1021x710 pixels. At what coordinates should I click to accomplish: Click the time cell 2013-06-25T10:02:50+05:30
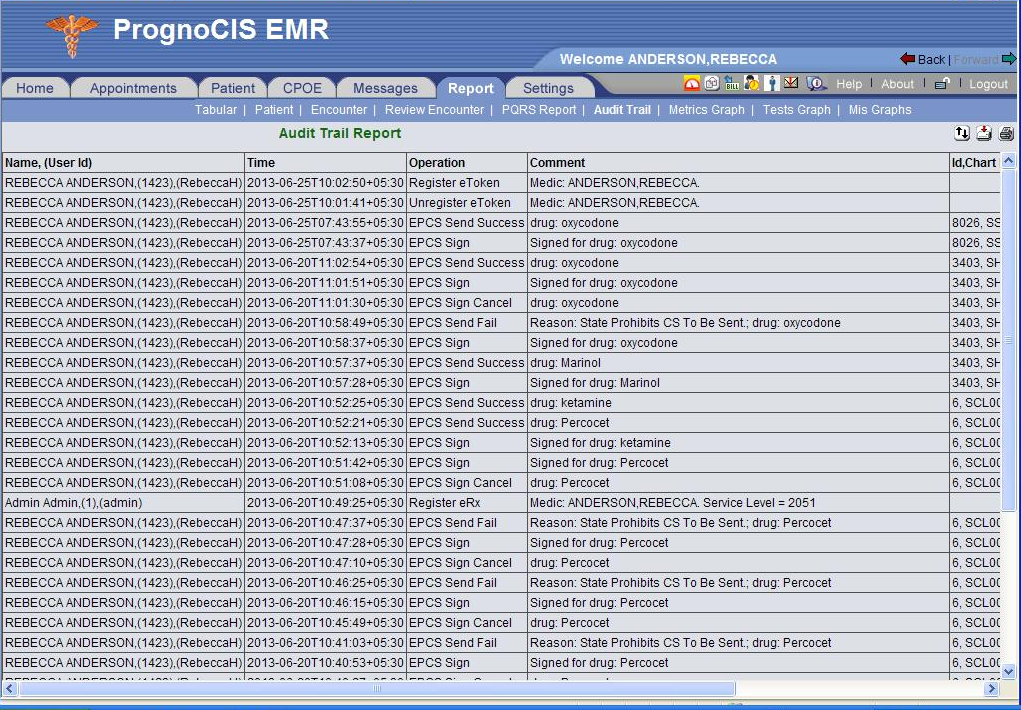coord(326,182)
